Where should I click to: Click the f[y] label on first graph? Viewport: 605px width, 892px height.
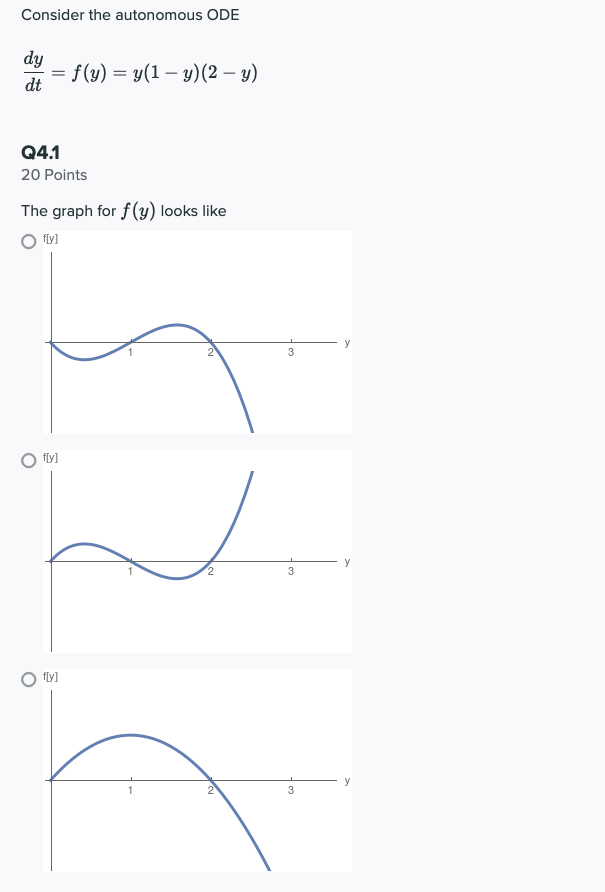[x=48, y=238]
